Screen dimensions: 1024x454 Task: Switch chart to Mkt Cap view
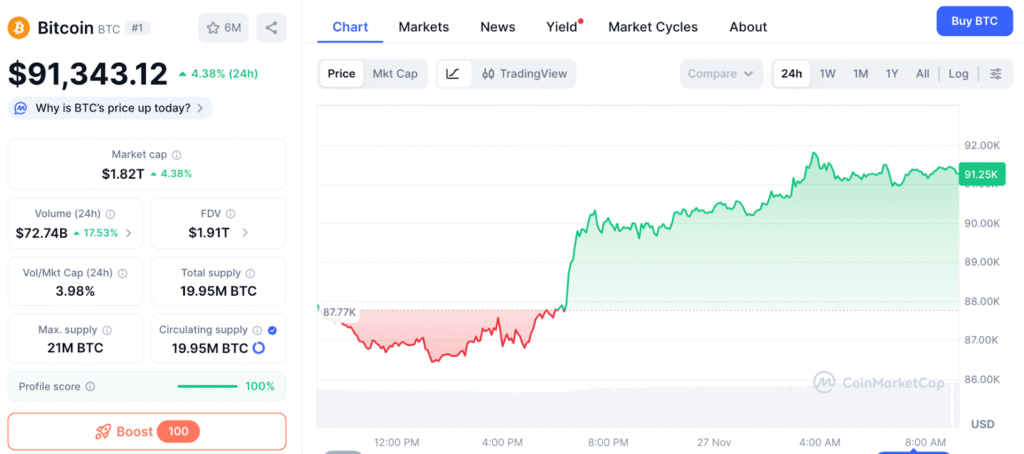395,74
